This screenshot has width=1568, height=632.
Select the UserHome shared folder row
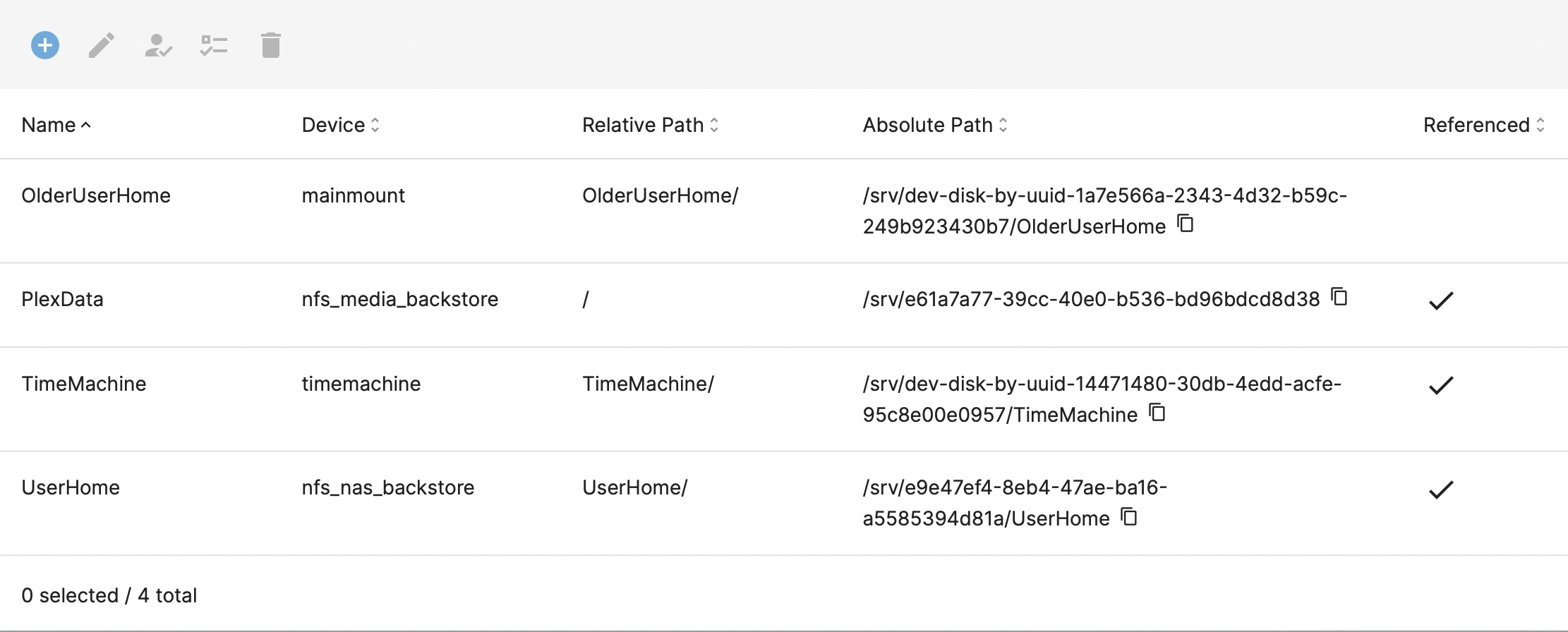pos(784,504)
